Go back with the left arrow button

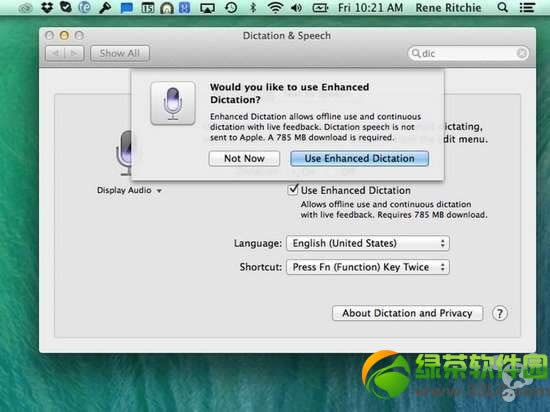pyautogui.click(x=55, y=53)
